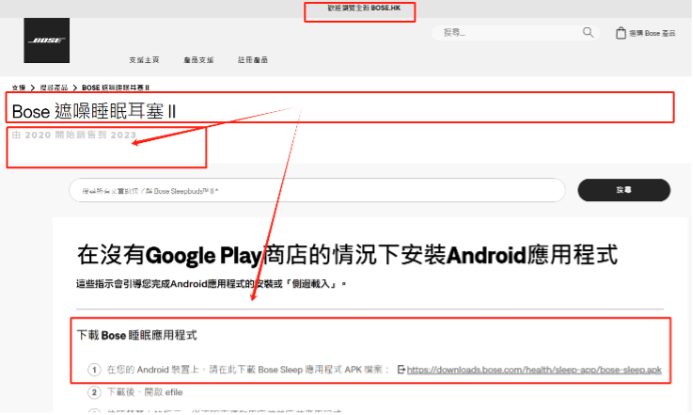Click the external link icon beside APK URL
The image size is (693, 415).
(x=401, y=369)
